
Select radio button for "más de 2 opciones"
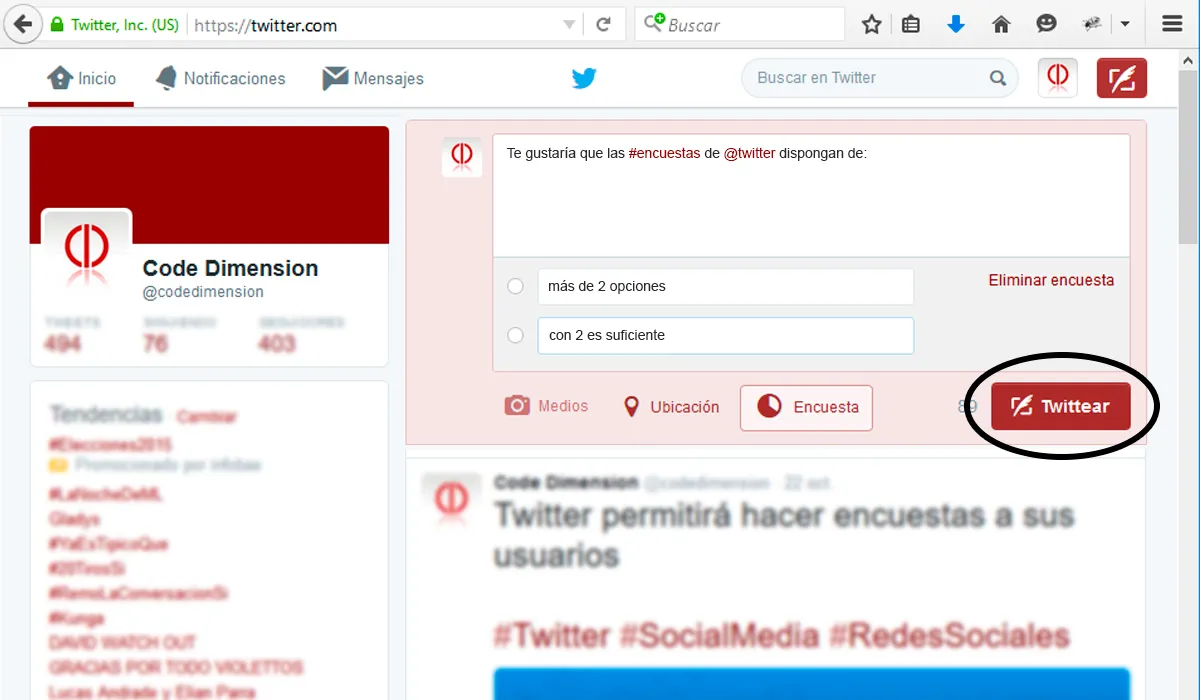515,286
